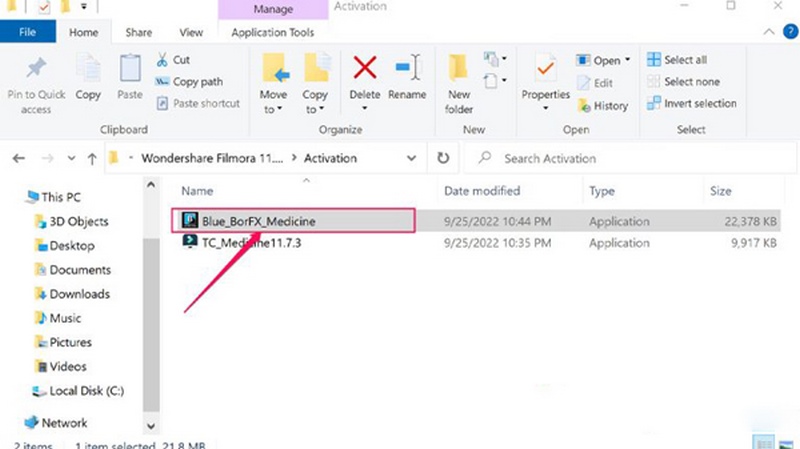Invert the current selection
The width and height of the screenshot is (800, 449).
[691, 104]
